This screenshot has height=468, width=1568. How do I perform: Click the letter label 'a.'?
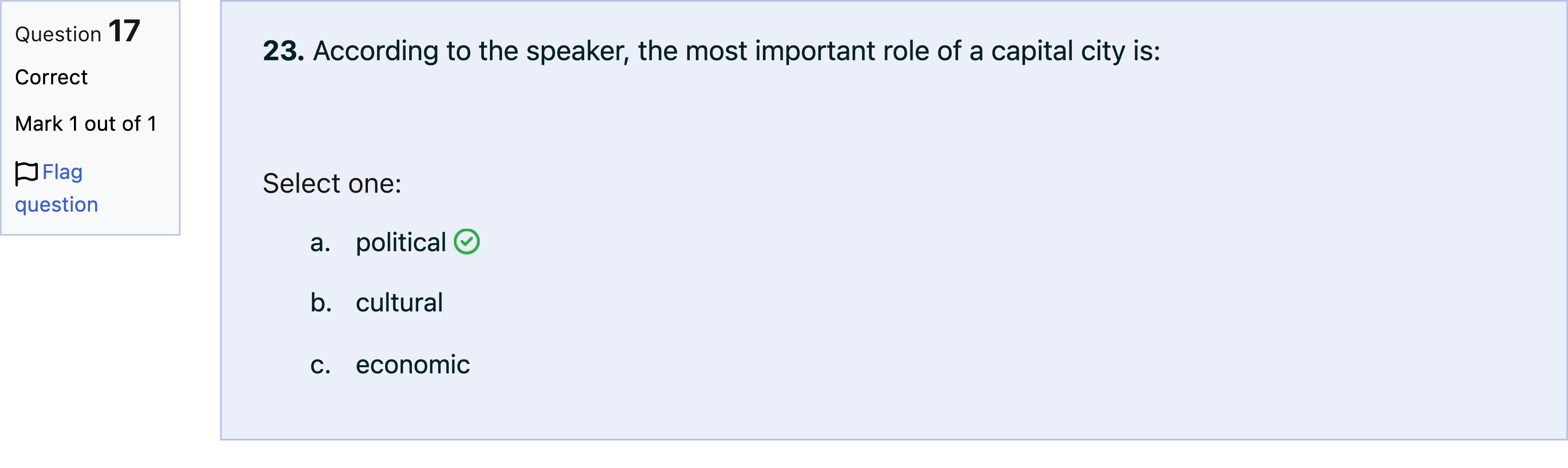320,243
